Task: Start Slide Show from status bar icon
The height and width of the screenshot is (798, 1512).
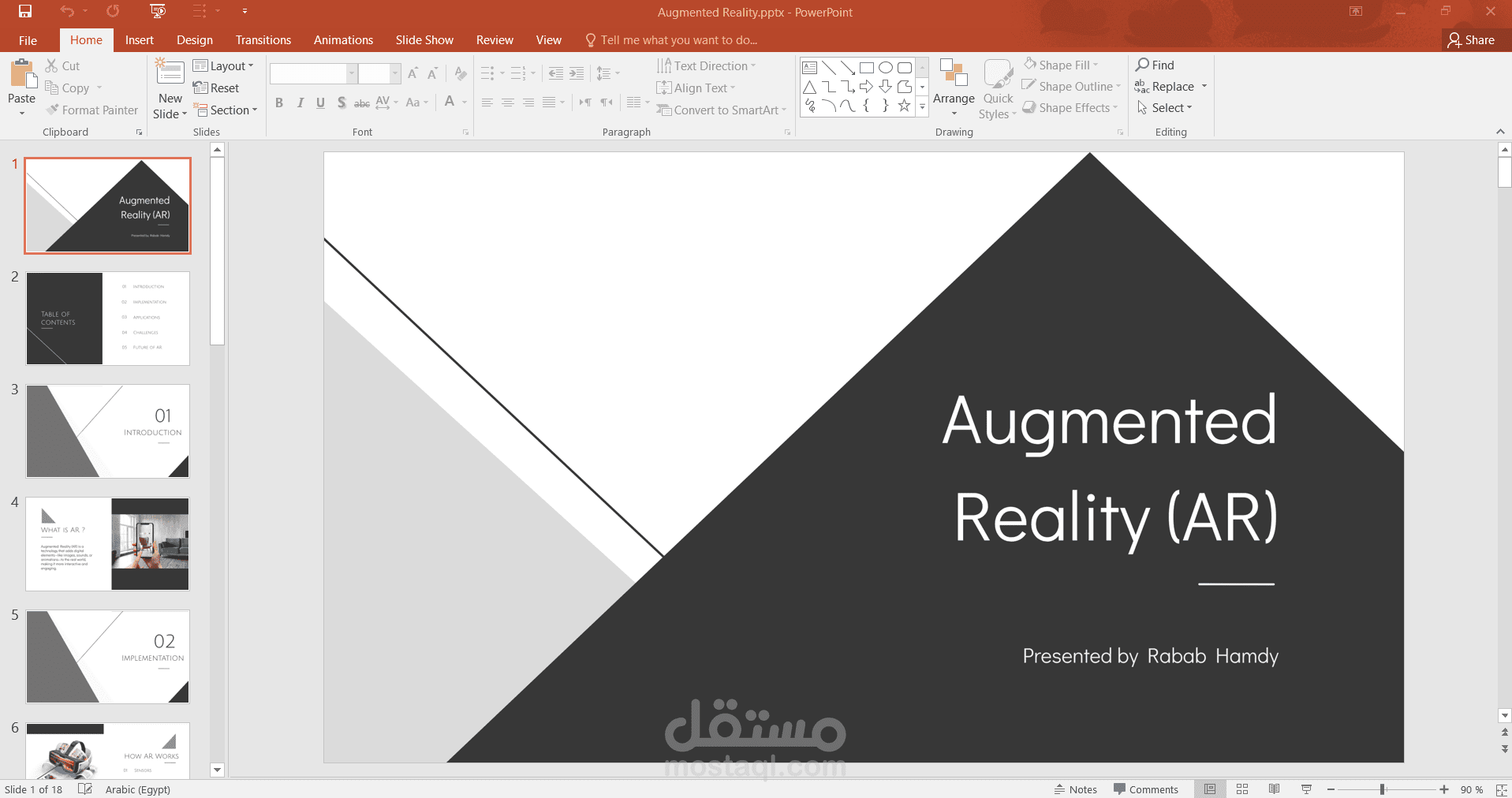Action: point(1306,789)
